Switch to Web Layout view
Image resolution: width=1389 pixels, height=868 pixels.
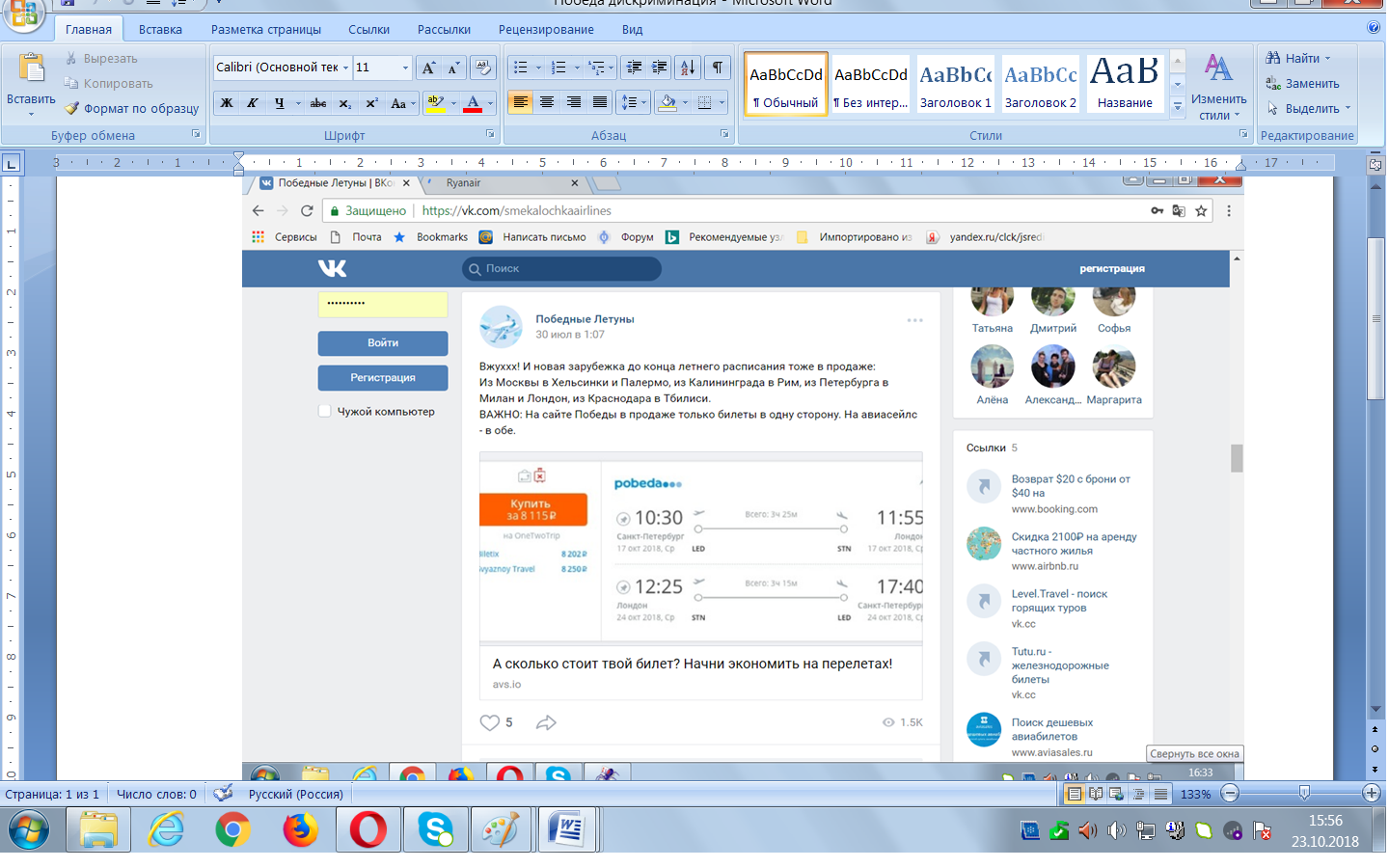tap(1117, 794)
